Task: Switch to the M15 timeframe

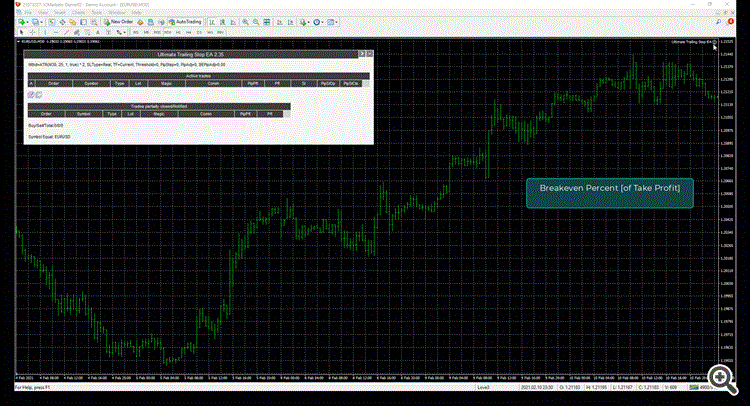Action: click(x=157, y=33)
